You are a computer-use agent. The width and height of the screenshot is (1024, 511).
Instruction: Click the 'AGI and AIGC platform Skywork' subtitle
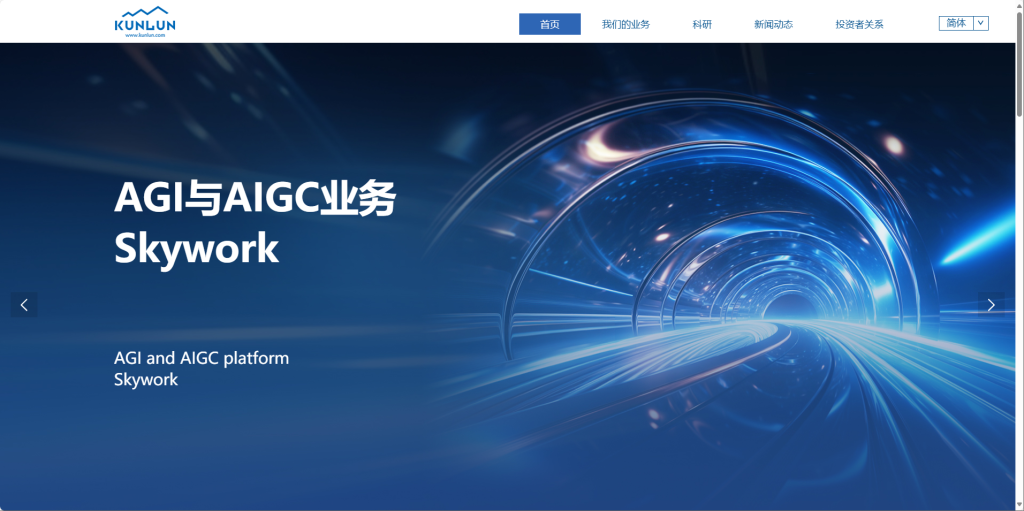click(201, 369)
